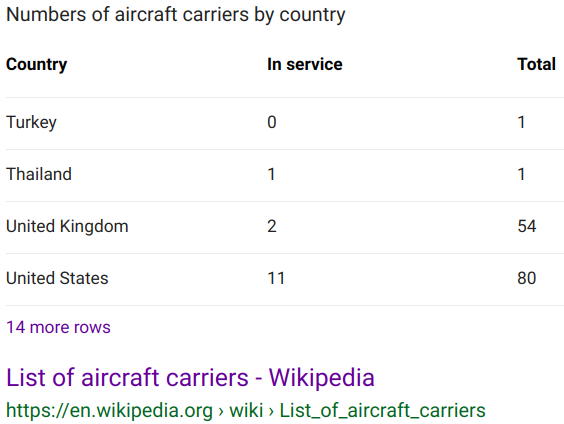The image size is (564, 424).
Task: Click the United States total 80
Action: [527, 278]
